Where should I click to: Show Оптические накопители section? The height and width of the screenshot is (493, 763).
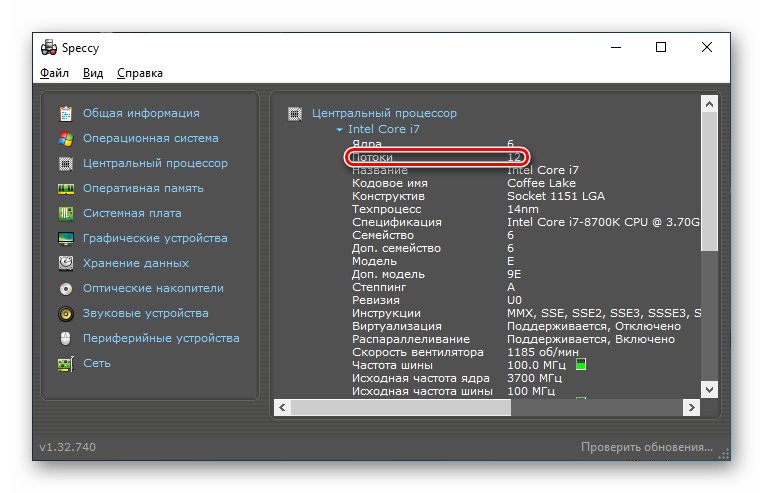[153, 288]
